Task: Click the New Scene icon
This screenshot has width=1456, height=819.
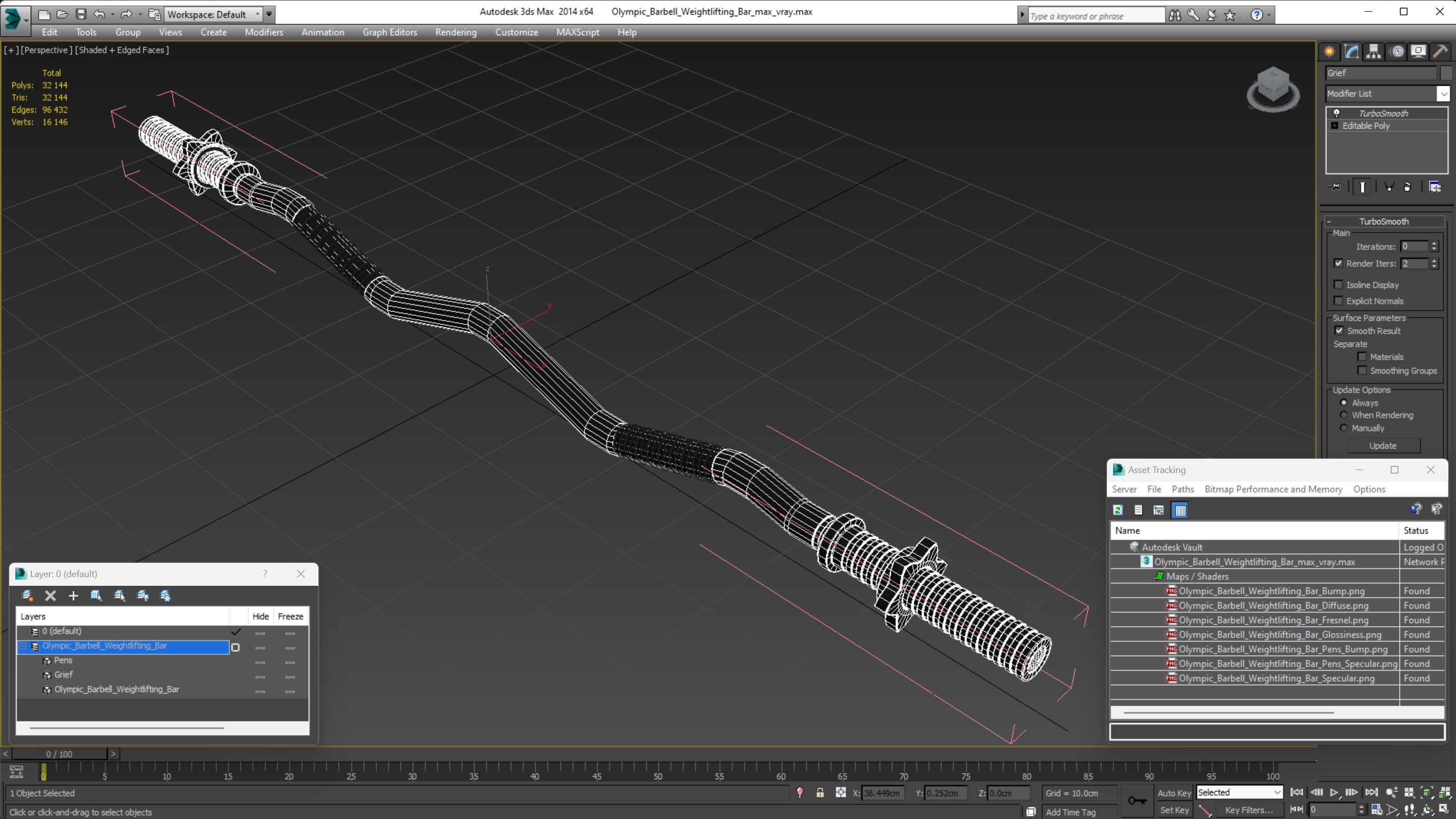Action: (x=43, y=14)
